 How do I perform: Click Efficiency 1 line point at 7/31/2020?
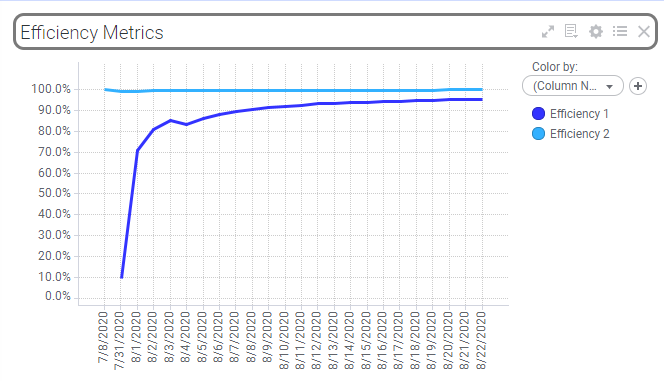click(122, 277)
